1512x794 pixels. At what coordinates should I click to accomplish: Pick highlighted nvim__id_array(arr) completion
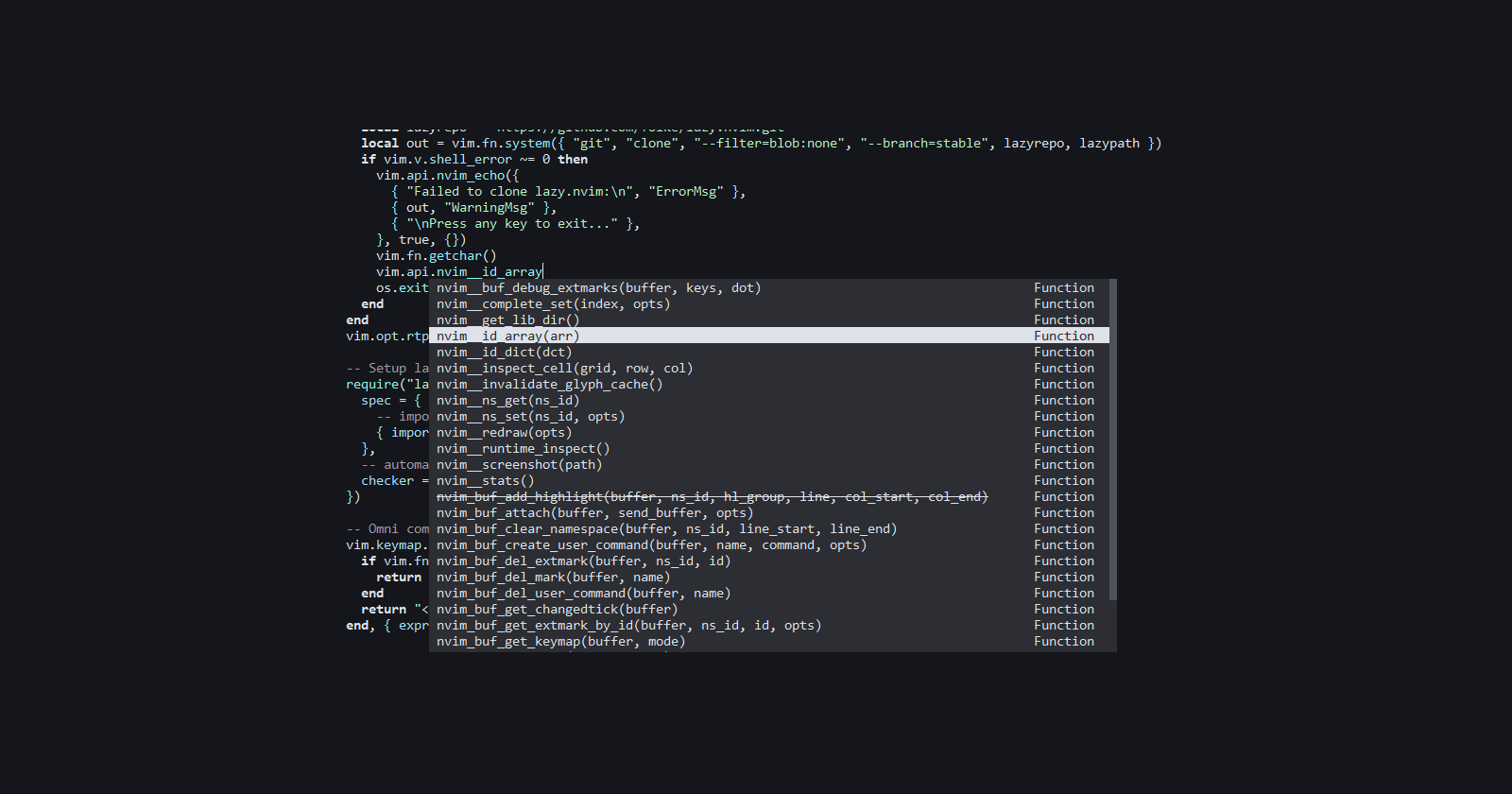769,336
